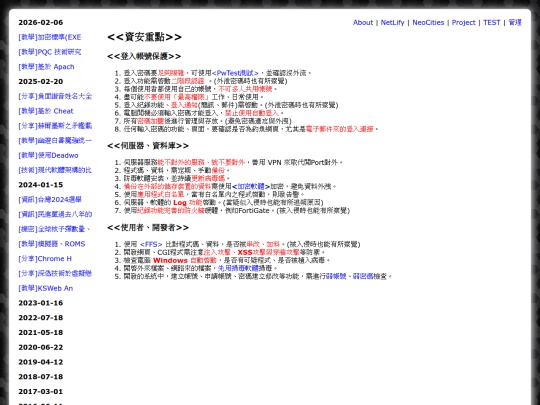Expand the 2026-02-06 date section
The width and height of the screenshot is (540, 405).
click(x=41, y=23)
